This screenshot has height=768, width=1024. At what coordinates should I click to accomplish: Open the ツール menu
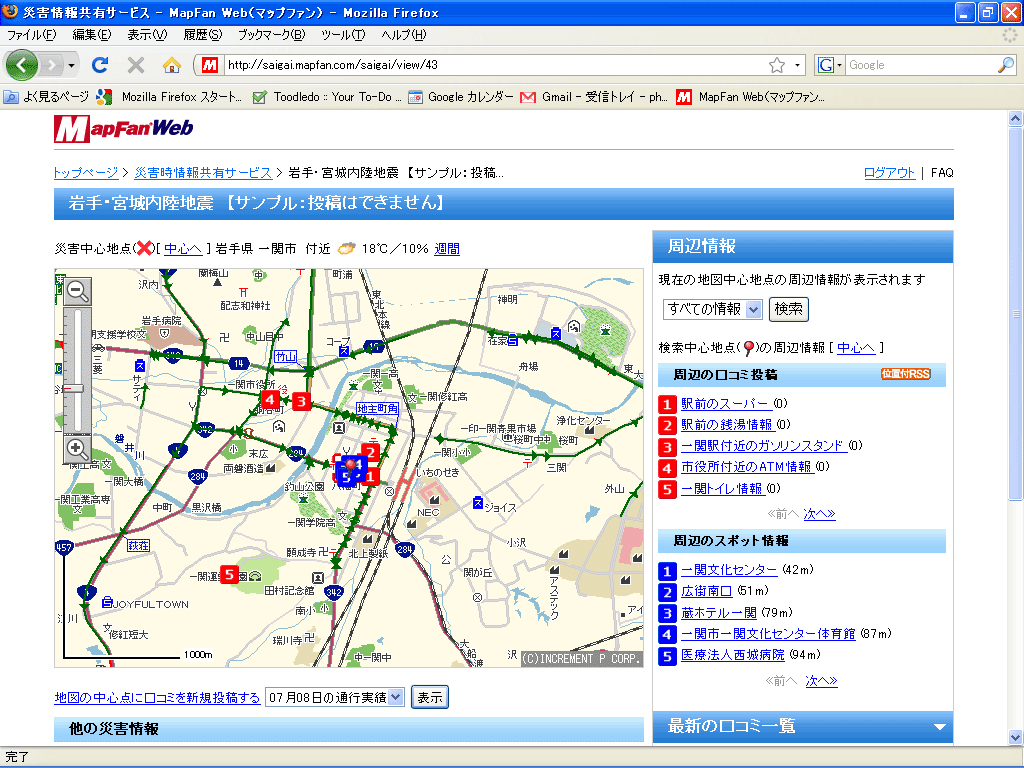click(346, 34)
